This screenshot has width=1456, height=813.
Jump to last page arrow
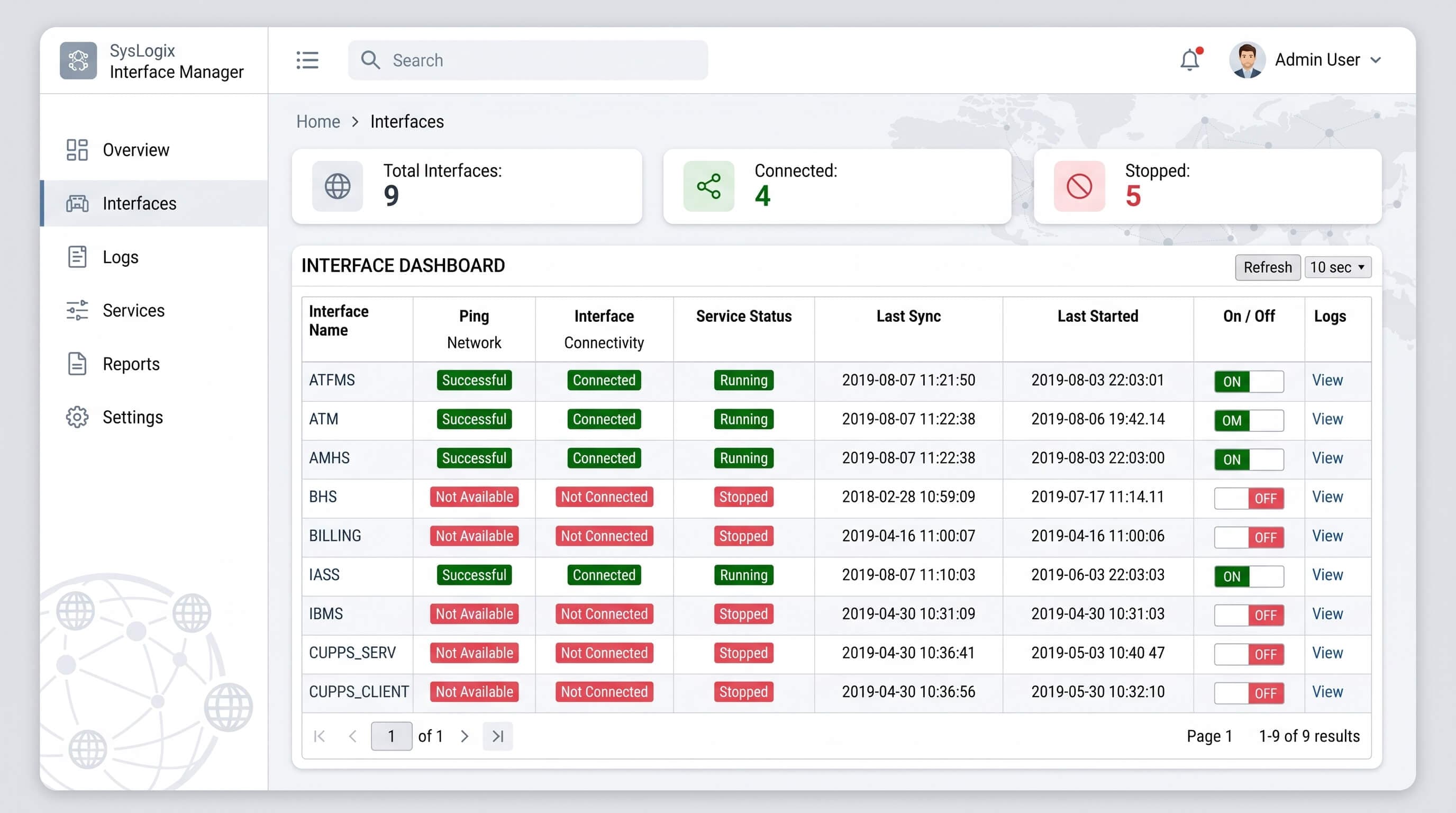[498, 736]
